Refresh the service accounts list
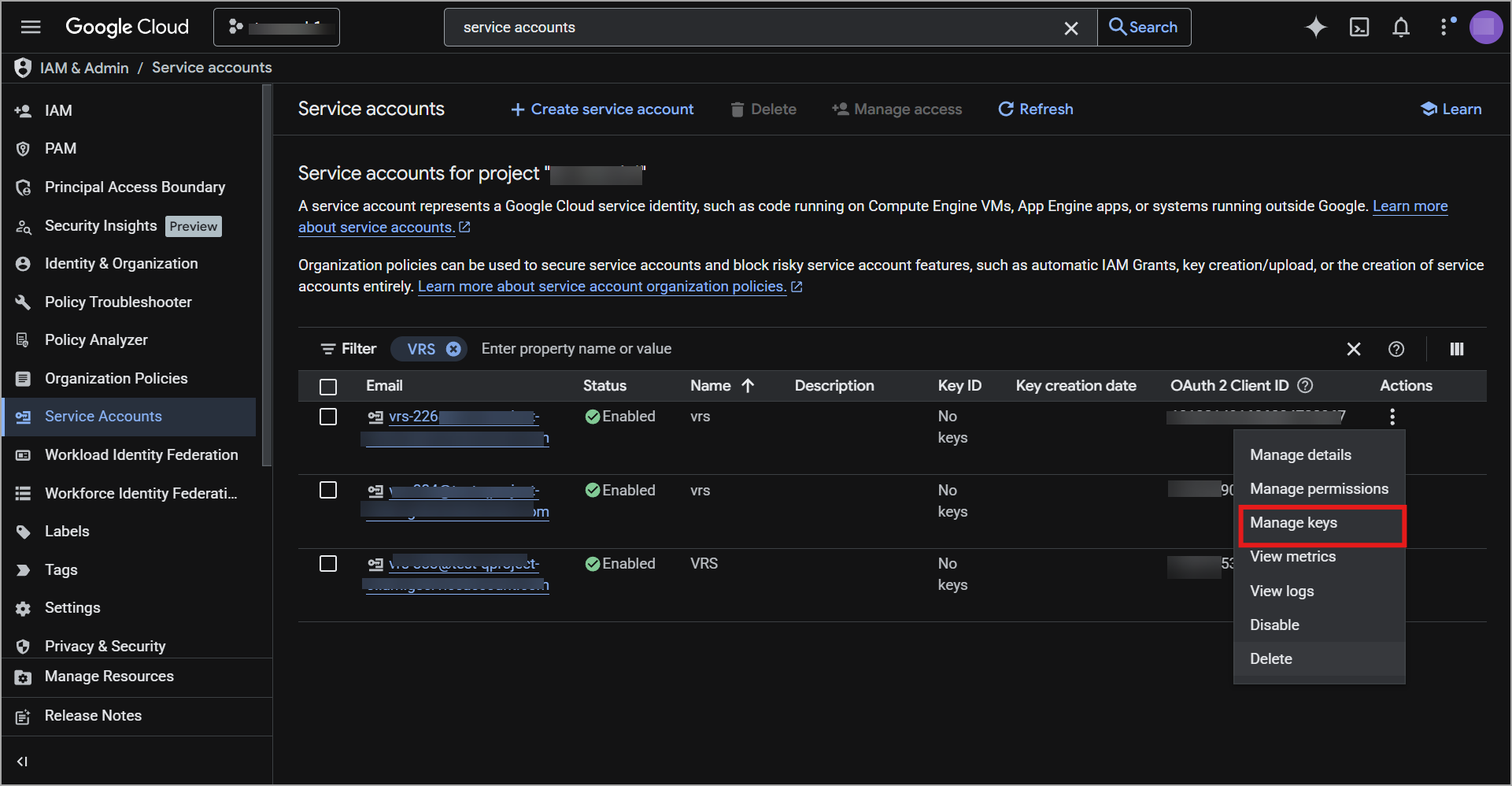This screenshot has width=1512, height=786. (1035, 109)
